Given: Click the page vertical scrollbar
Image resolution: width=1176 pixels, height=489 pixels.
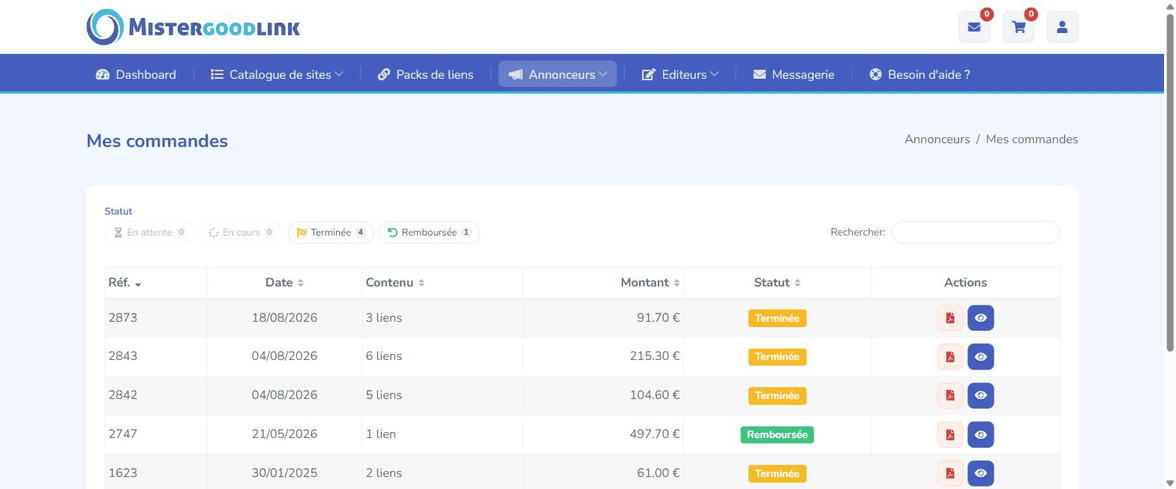Looking at the screenshot, I should click(x=1169, y=180).
